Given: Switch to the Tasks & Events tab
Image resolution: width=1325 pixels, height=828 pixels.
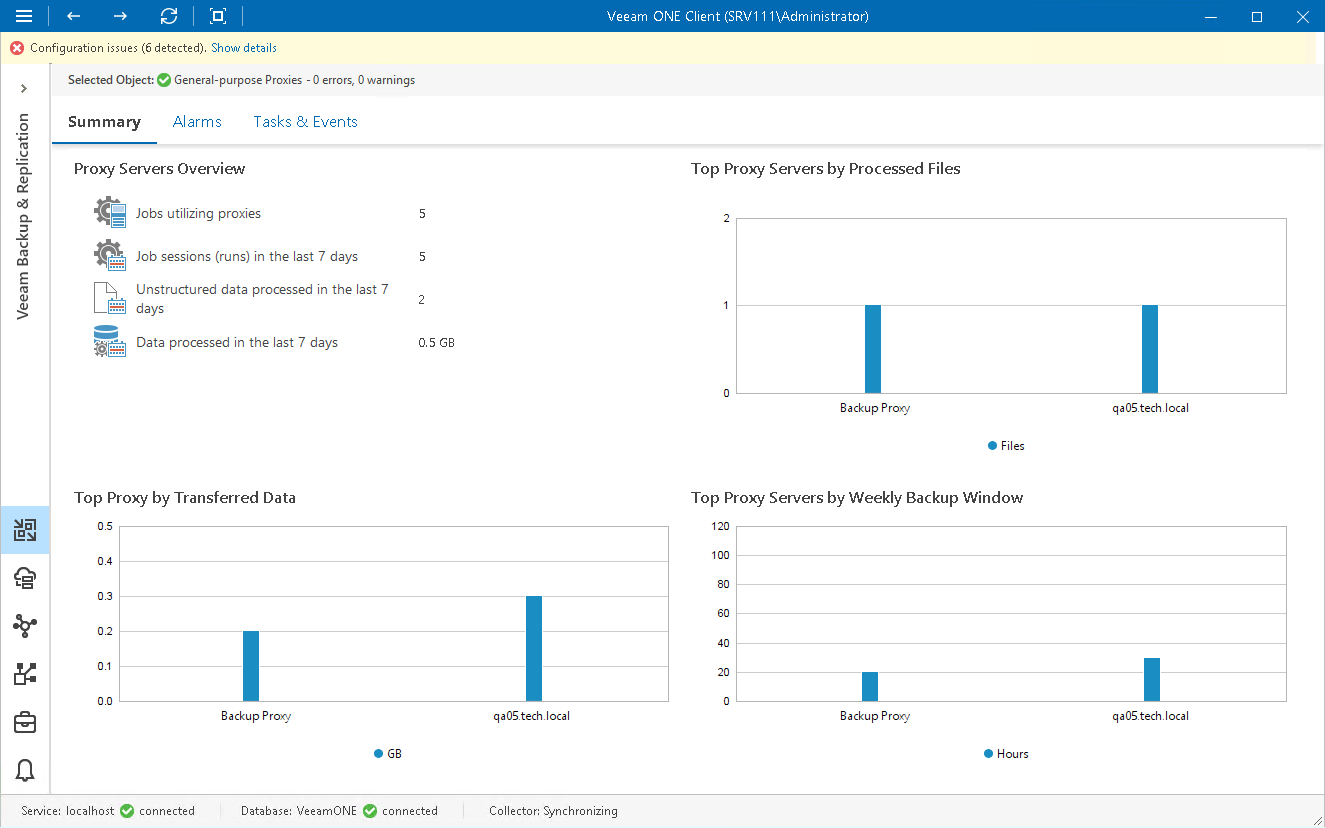Looking at the screenshot, I should point(305,121).
